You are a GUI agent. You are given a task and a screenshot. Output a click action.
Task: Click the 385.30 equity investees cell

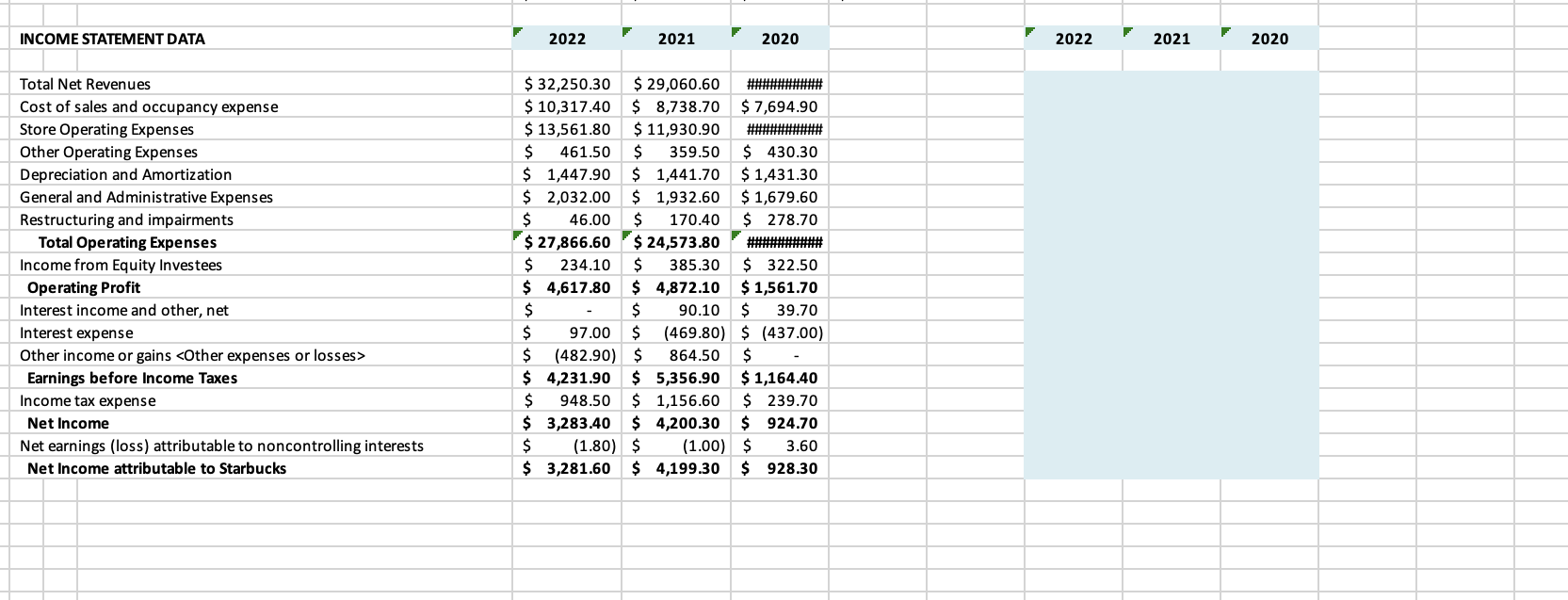pyautogui.click(x=676, y=265)
